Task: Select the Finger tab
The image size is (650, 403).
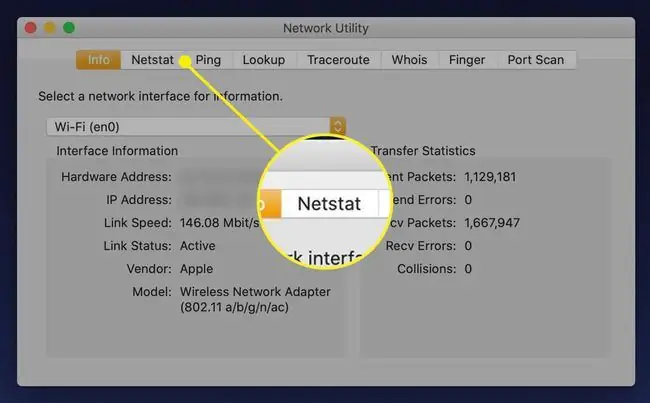Action: [x=467, y=60]
